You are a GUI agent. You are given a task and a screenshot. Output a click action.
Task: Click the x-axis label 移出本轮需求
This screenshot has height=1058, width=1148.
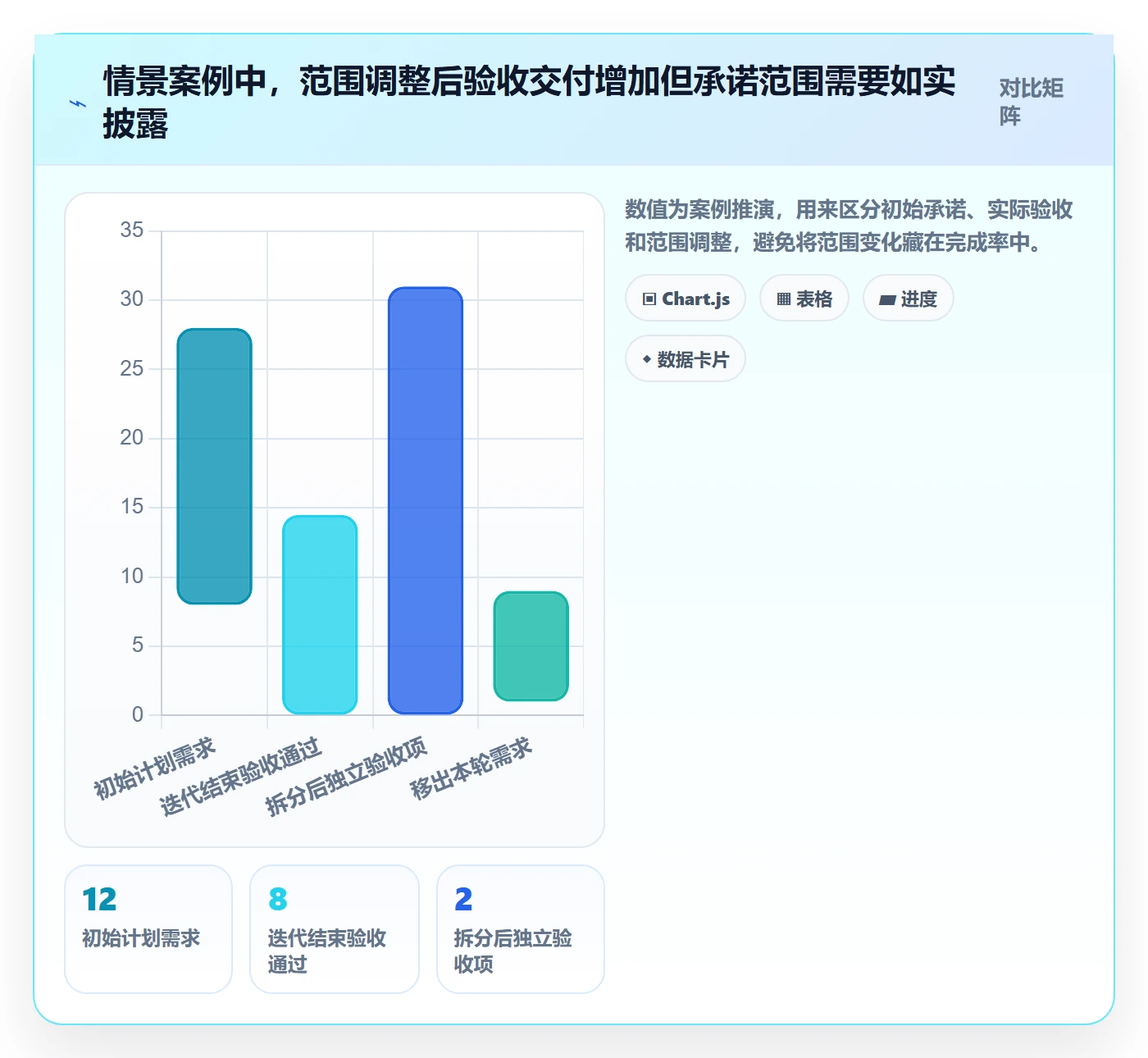471,768
